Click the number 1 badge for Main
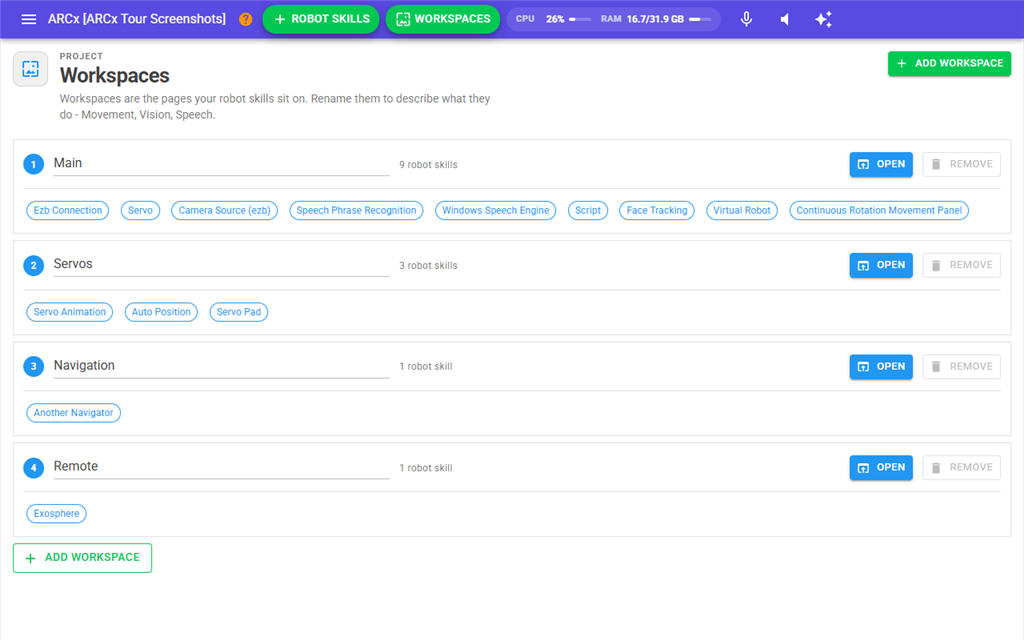The width and height of the screenshot is (1024, 640). tap(34, 164)
